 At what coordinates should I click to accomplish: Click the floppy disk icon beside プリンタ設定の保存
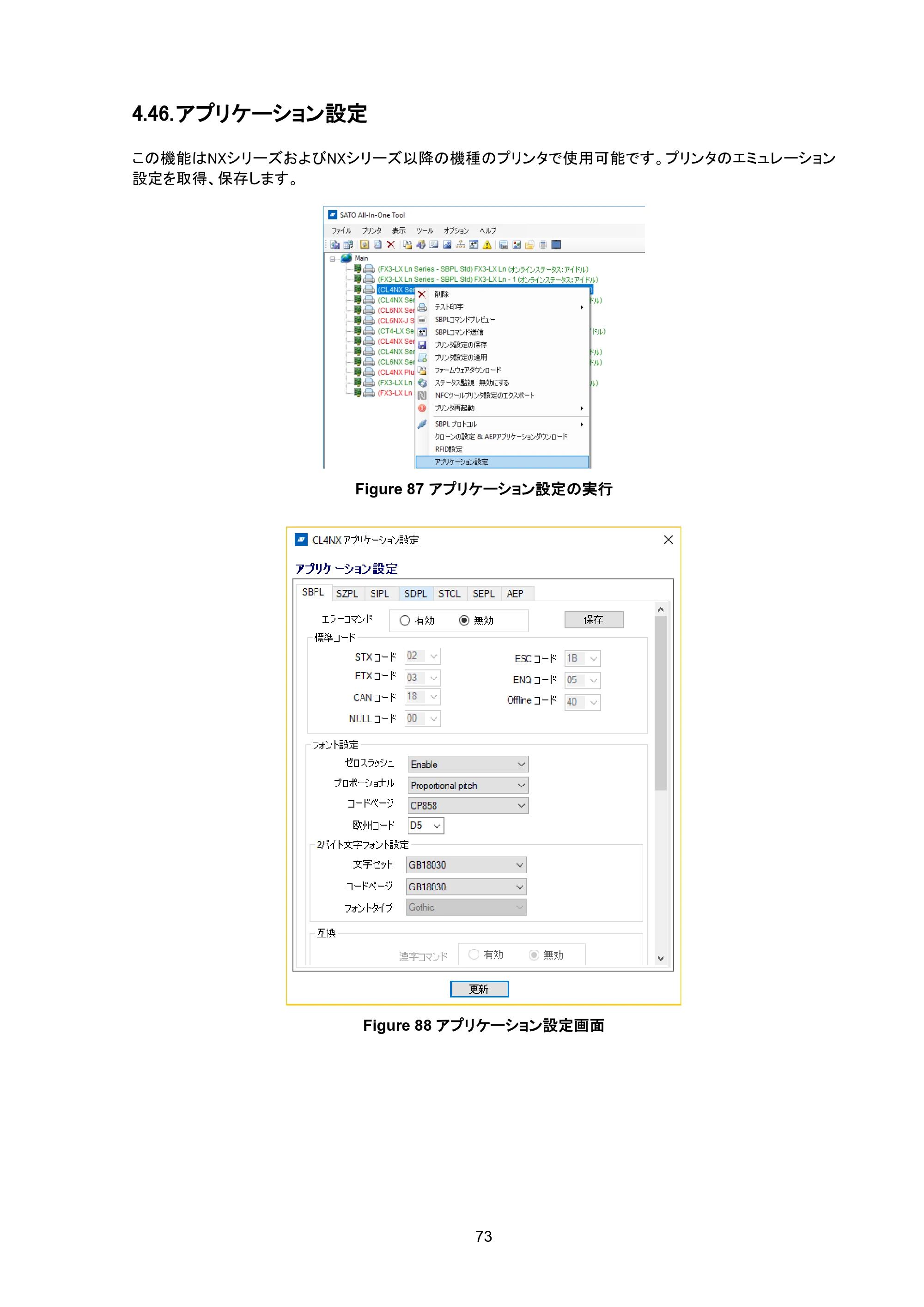point(422,345)
